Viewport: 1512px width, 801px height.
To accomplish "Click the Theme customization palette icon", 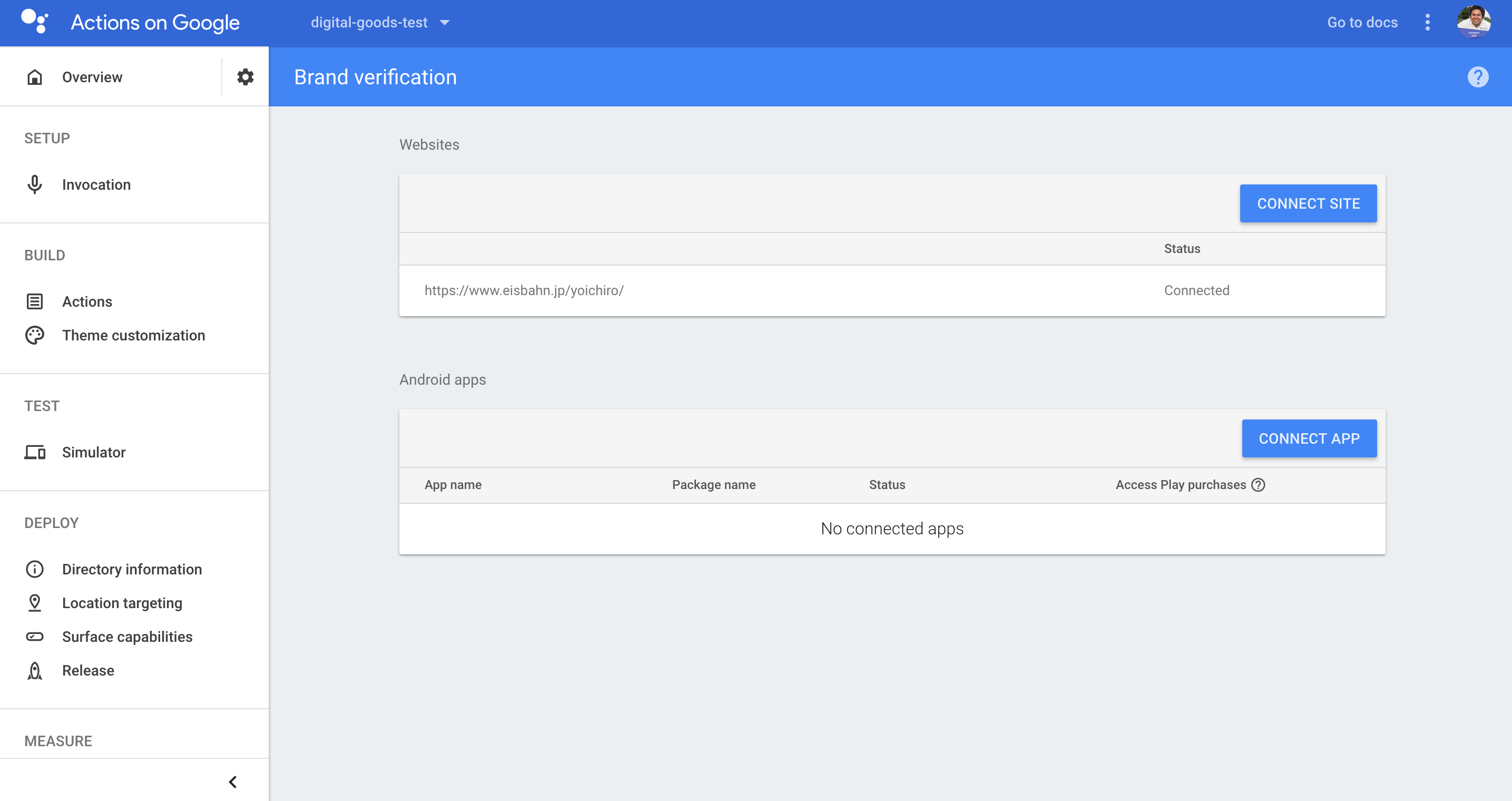I will click(x=35, y=335).
